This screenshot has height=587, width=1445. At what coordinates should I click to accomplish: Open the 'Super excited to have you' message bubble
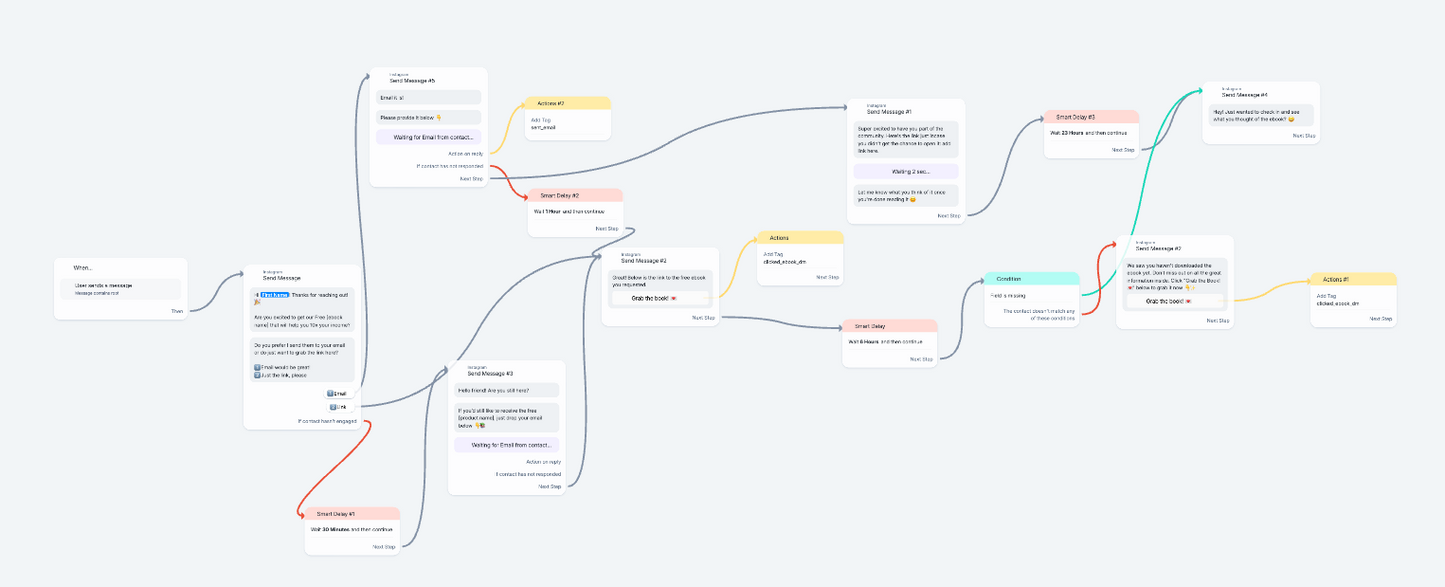906,140
